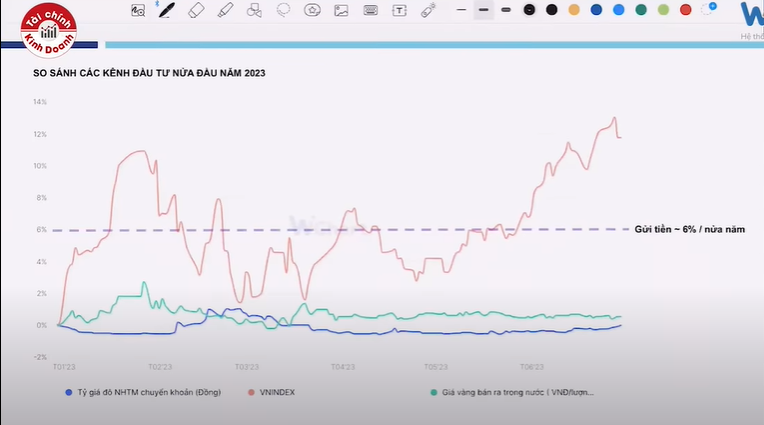The height and width of the screenshot is (425, 764).
Task: Click the T05'23 x-axis label
Action: tap(436, 367)
